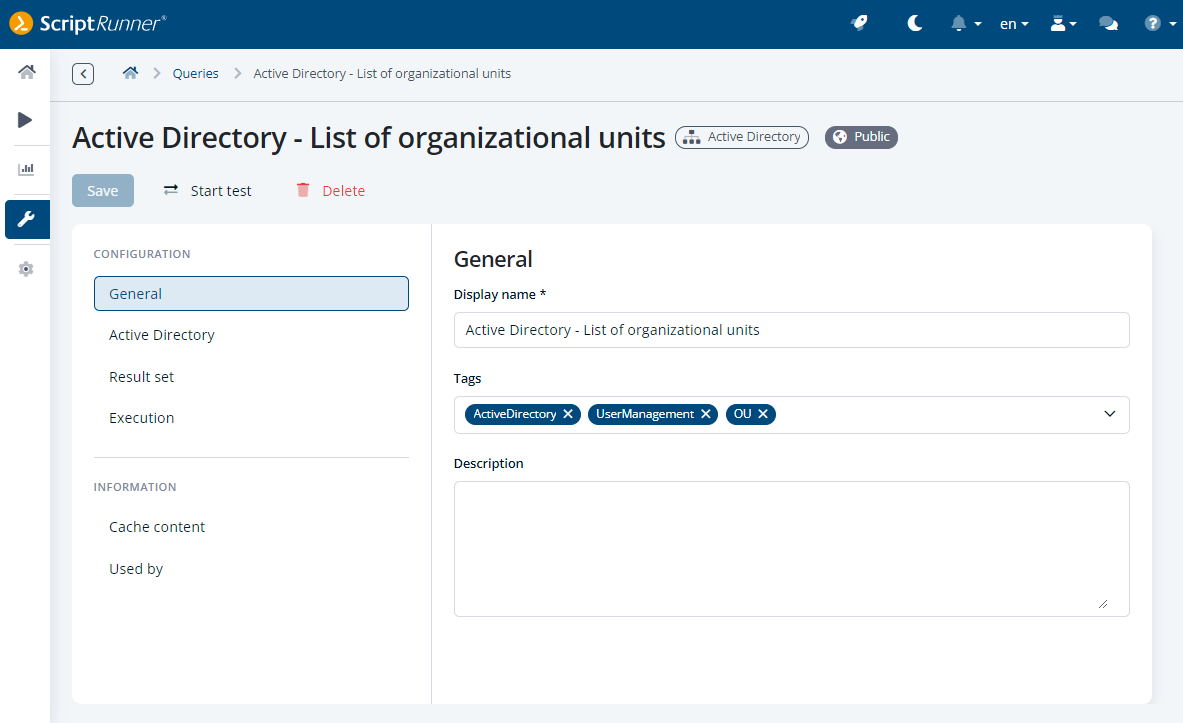Open the help question mark menu
Screen dimensions: 1183x723
(1160, 24)
